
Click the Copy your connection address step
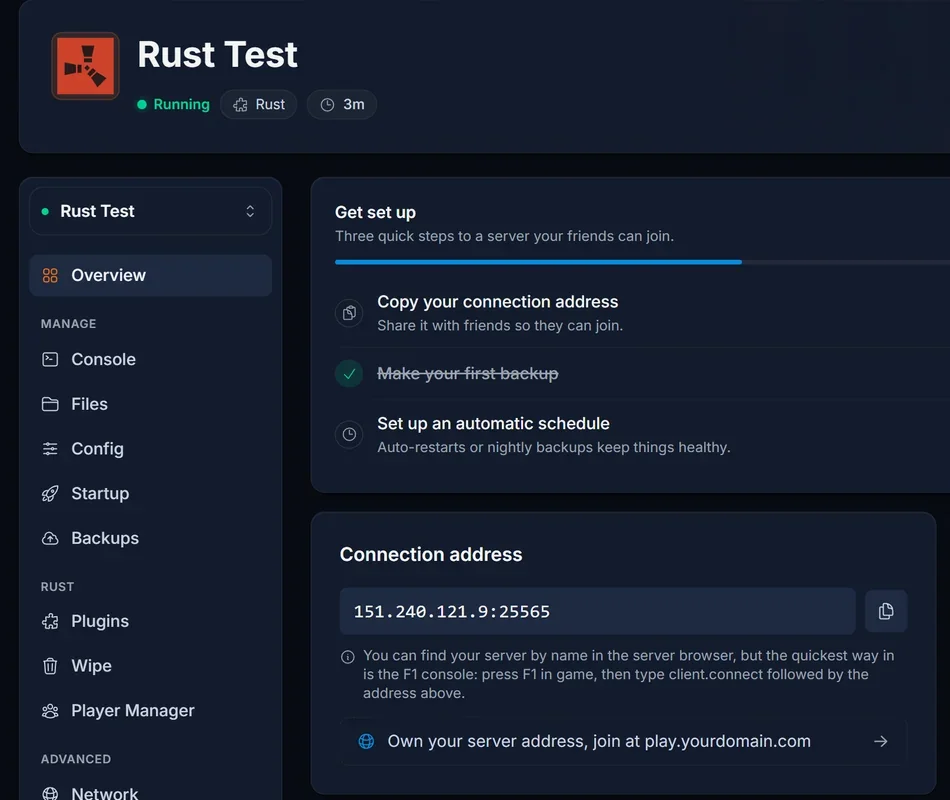click(x=642, y=313)
